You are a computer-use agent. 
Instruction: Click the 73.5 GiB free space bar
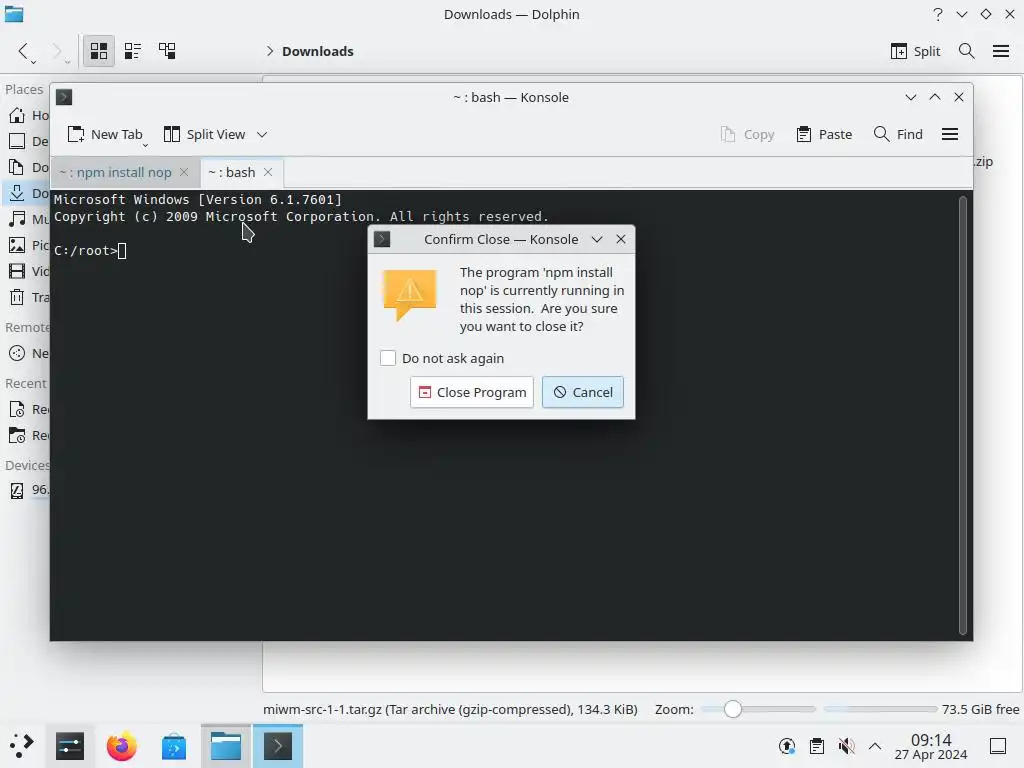click(880, 709)
